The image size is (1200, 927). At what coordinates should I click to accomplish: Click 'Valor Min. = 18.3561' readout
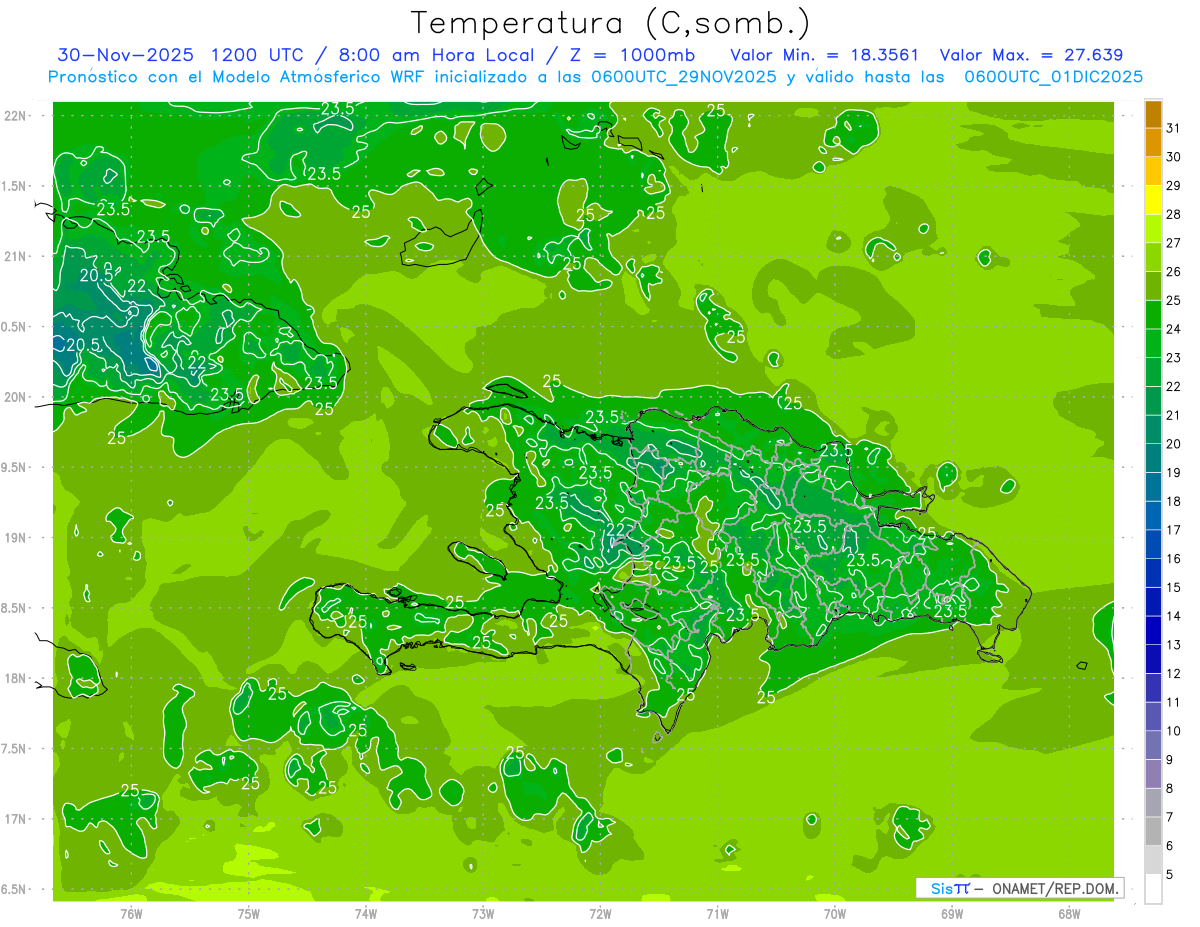point(825,55)
